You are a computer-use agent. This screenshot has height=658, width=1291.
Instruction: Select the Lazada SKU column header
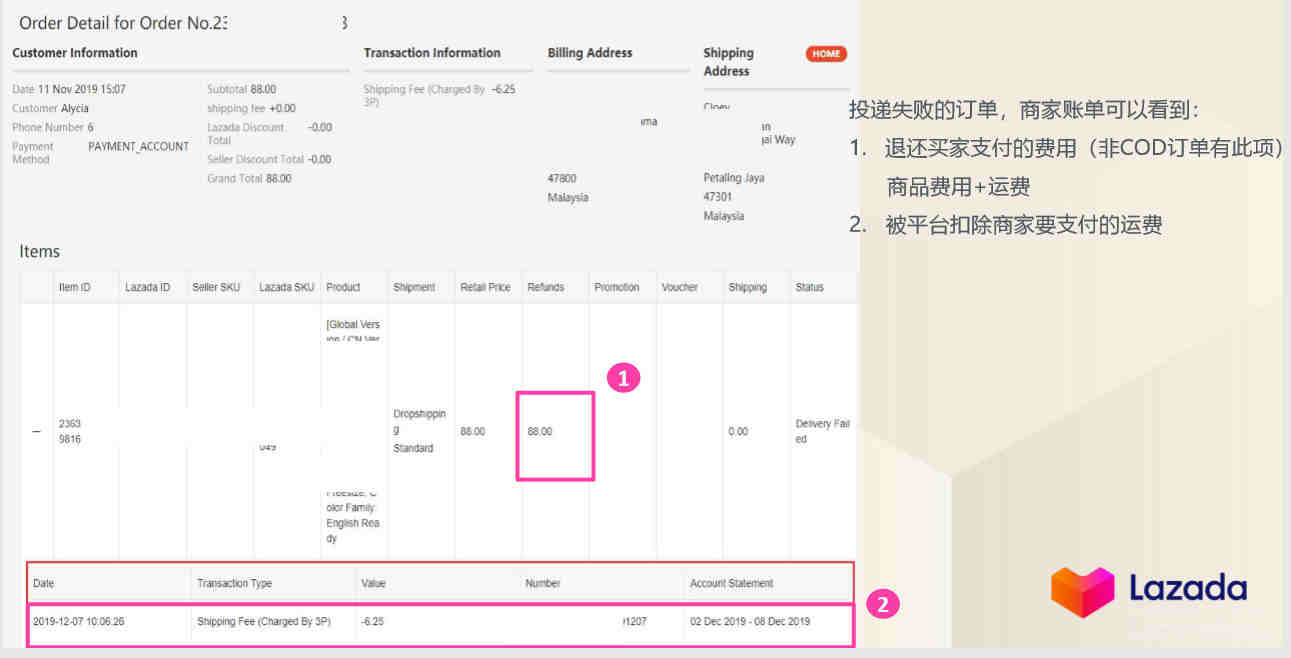click(286, 287)
